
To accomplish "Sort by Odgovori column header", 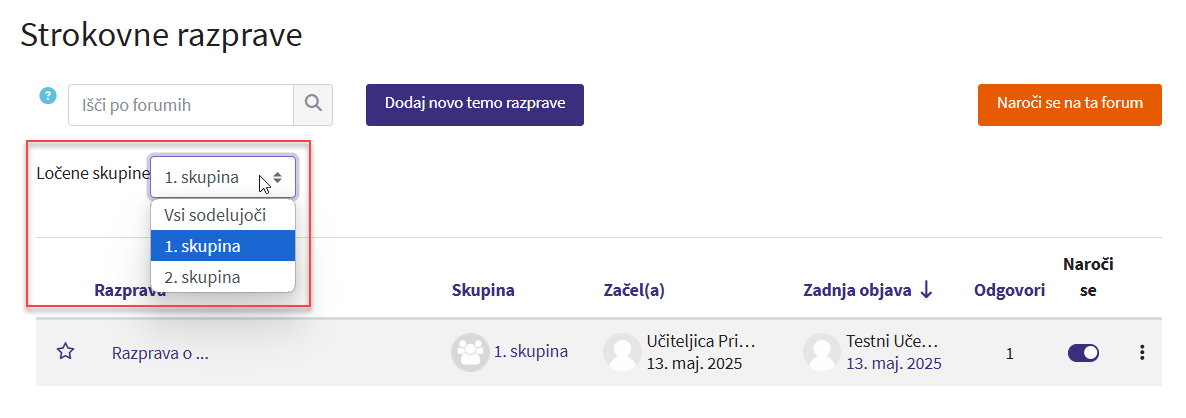I will tap(1009, 291).
